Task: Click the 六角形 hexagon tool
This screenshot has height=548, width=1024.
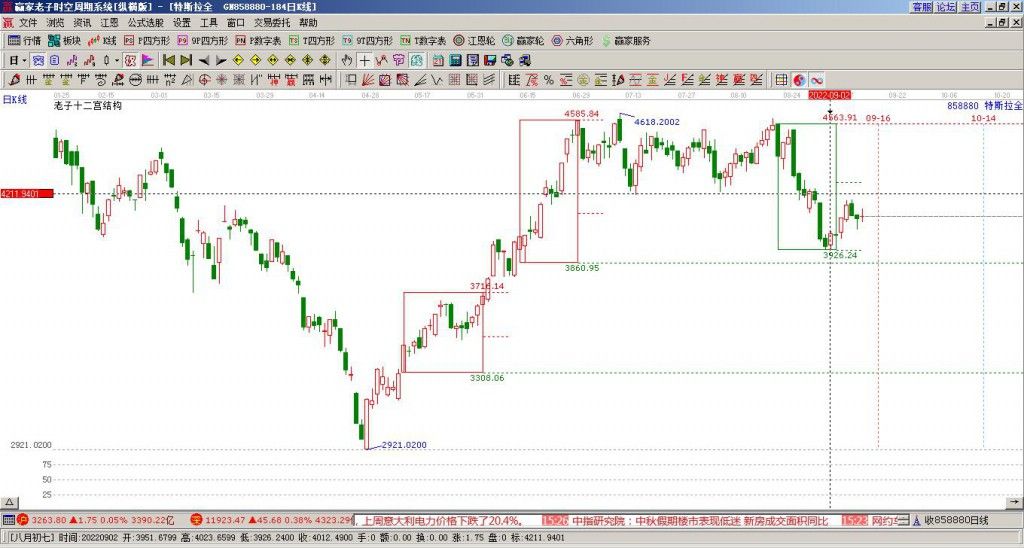Action: pos(572,41)
